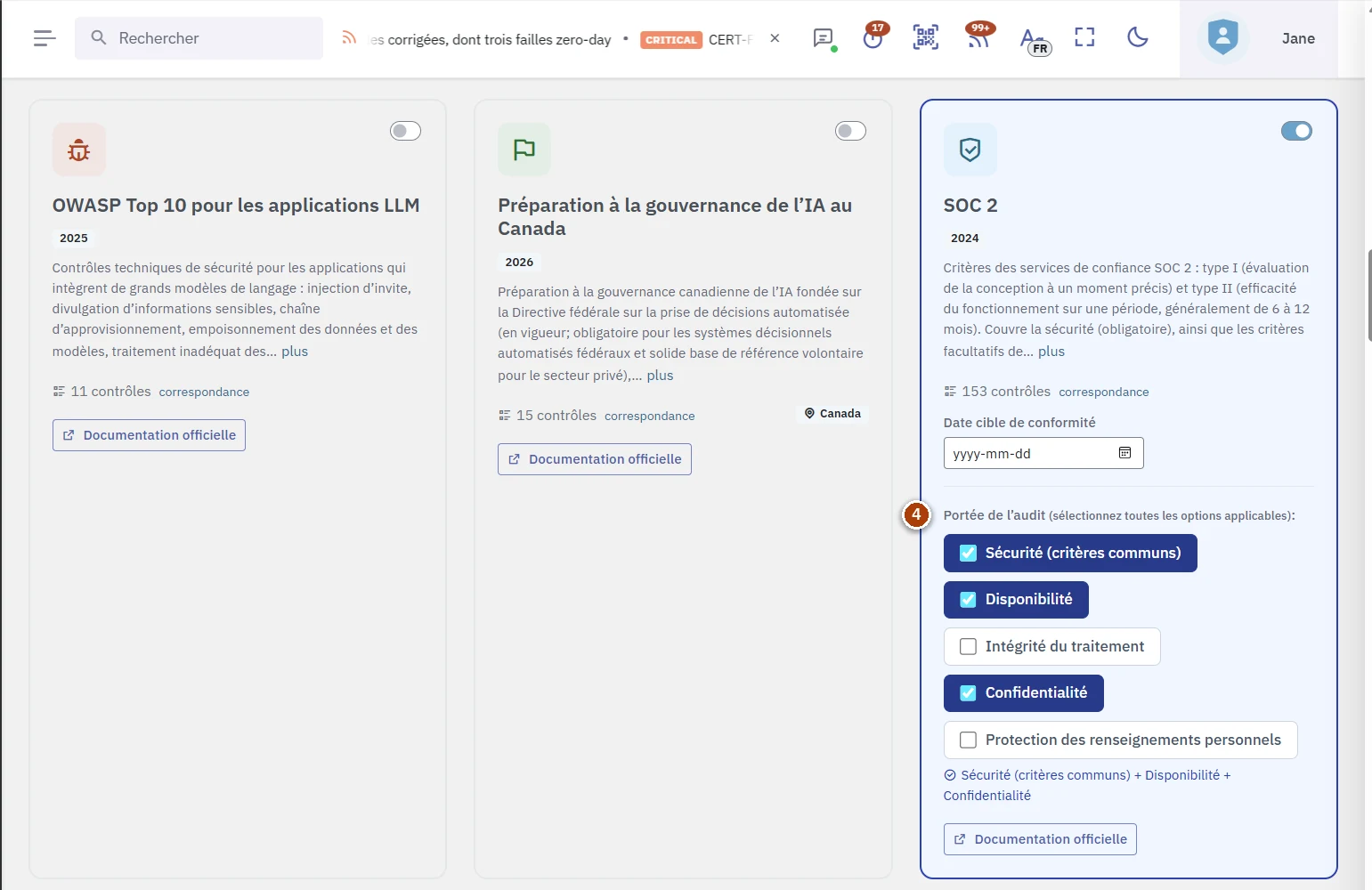The width and height of the screenshot is (1372, 890).
Task: Click the news ticker headline about zero-day
Action: coord(491,39)
